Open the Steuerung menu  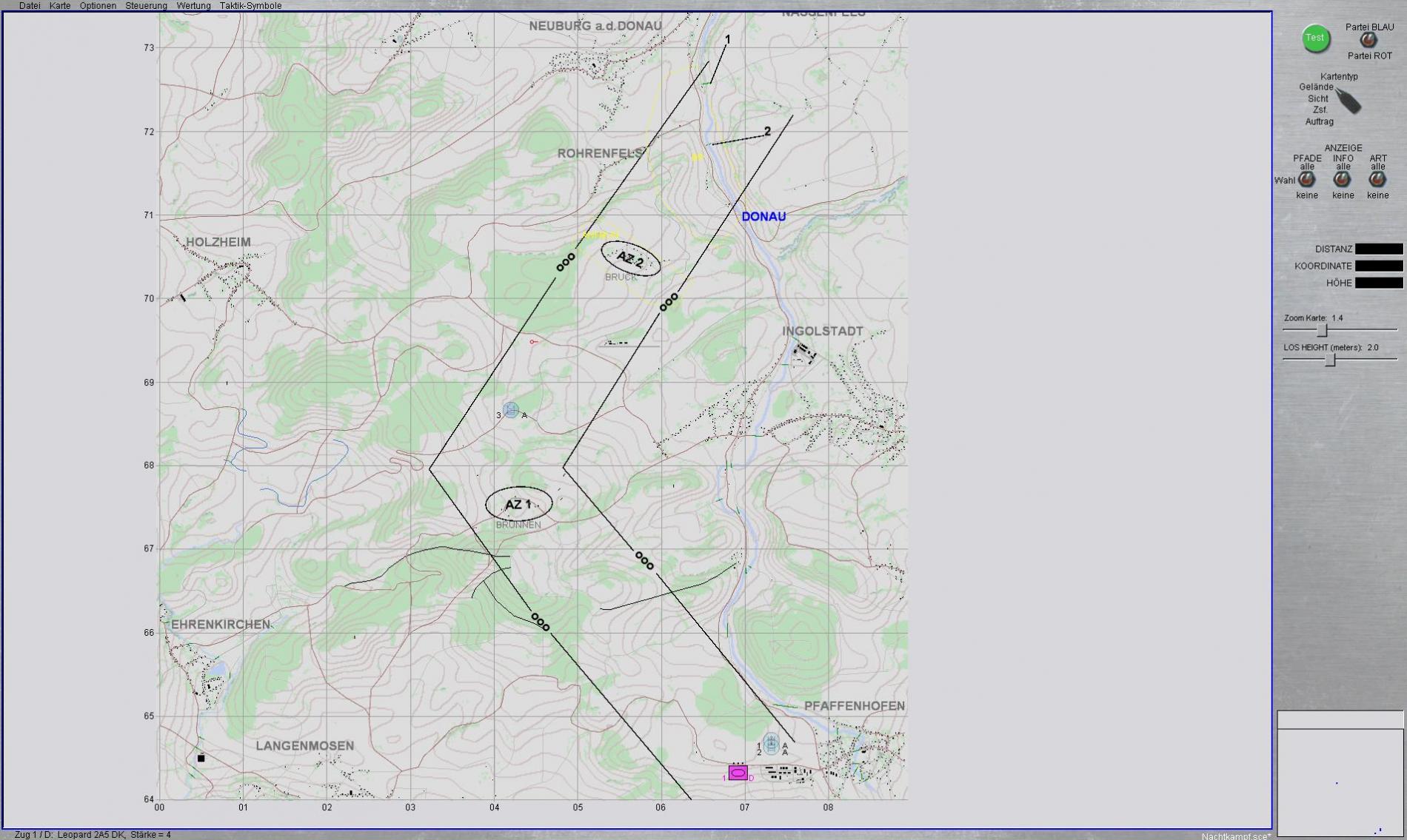146,6
